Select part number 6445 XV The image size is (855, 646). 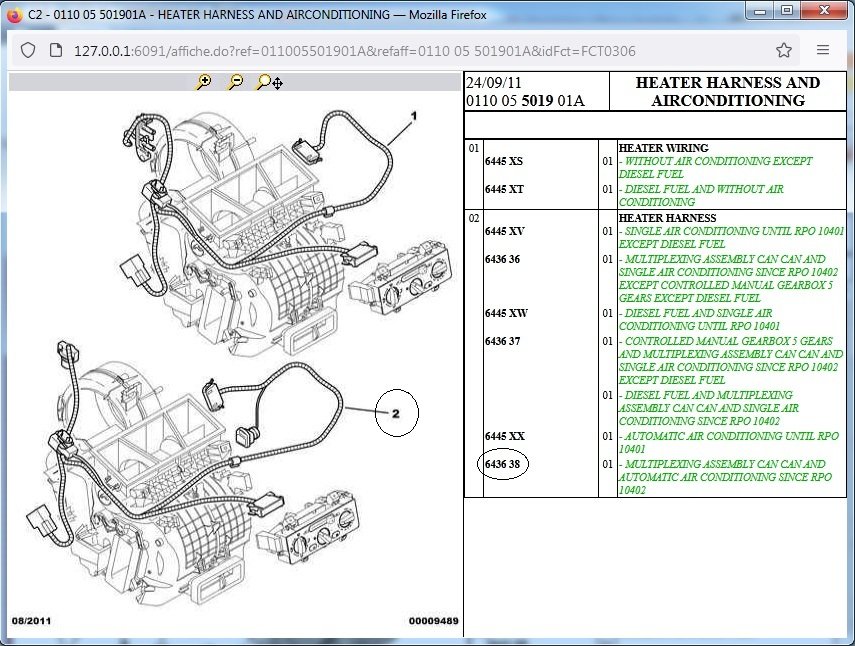504,231
